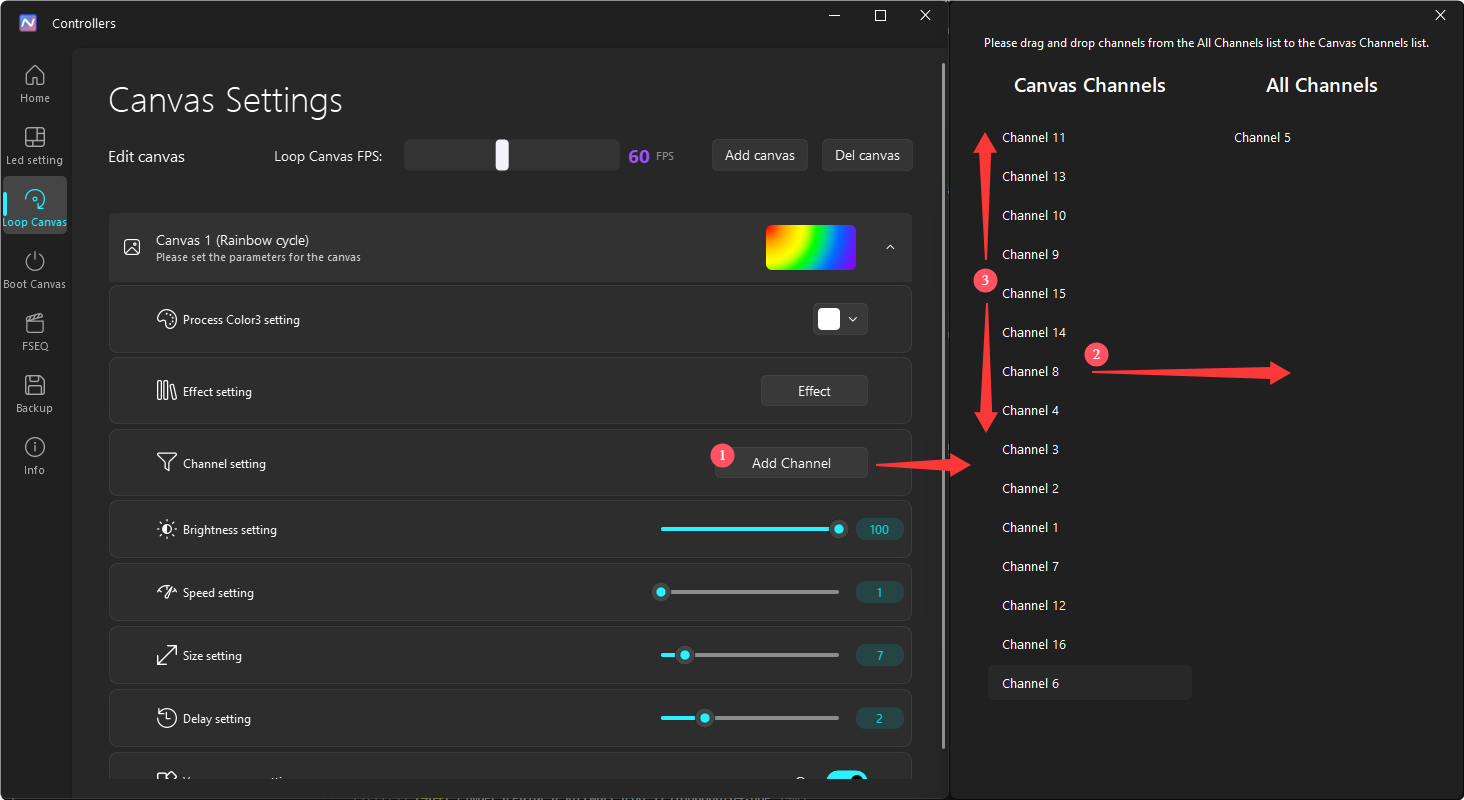Click the Delay setting clock icon
Screen dimensions: 1464x800
(166, 718)
